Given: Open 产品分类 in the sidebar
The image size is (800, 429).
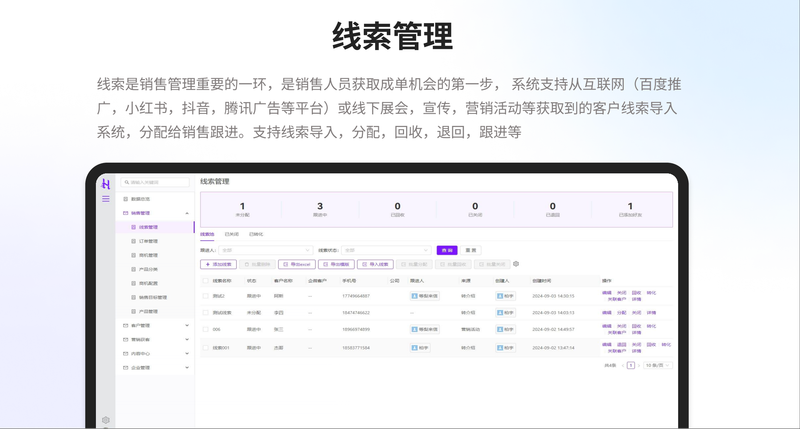Looking at the screenshot, I should (x=147, y=269).
